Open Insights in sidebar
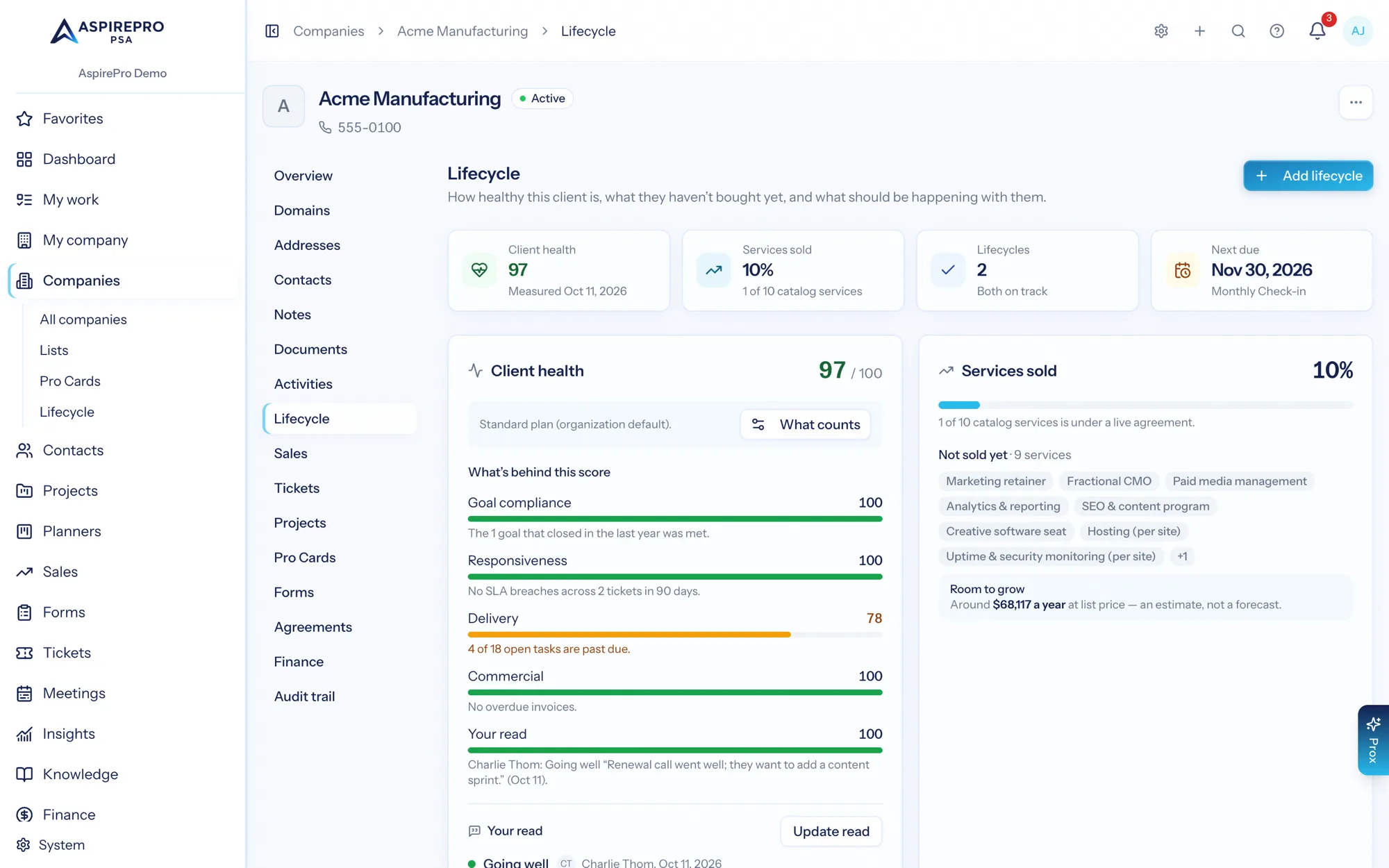 pos(123,734)
